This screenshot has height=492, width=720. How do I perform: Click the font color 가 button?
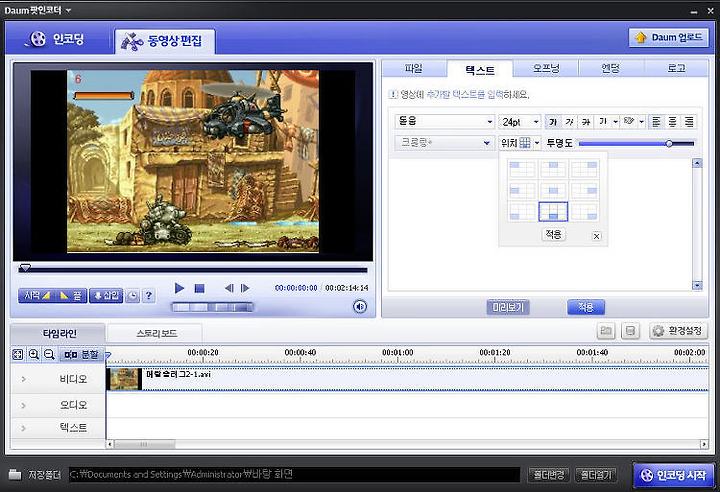tap(603, 121)
